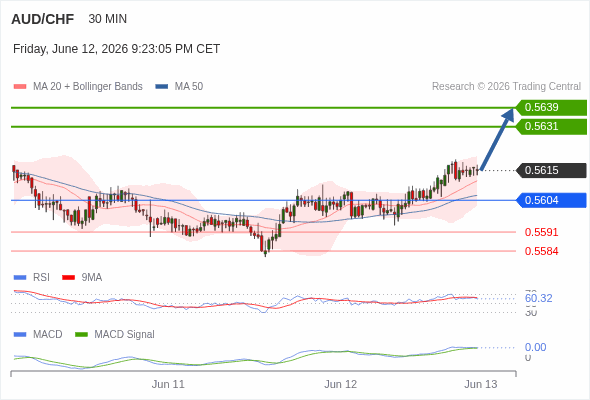
Task: Select the 0.5615 current price tag
Action: (x=551, y=170)
